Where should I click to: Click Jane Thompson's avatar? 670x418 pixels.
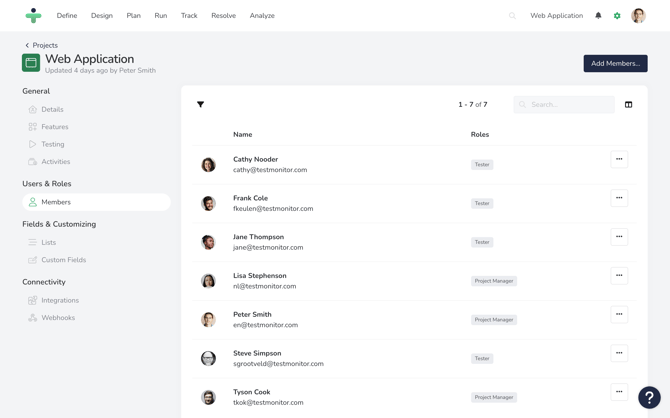pyautogui.click(x=209, y=242)
